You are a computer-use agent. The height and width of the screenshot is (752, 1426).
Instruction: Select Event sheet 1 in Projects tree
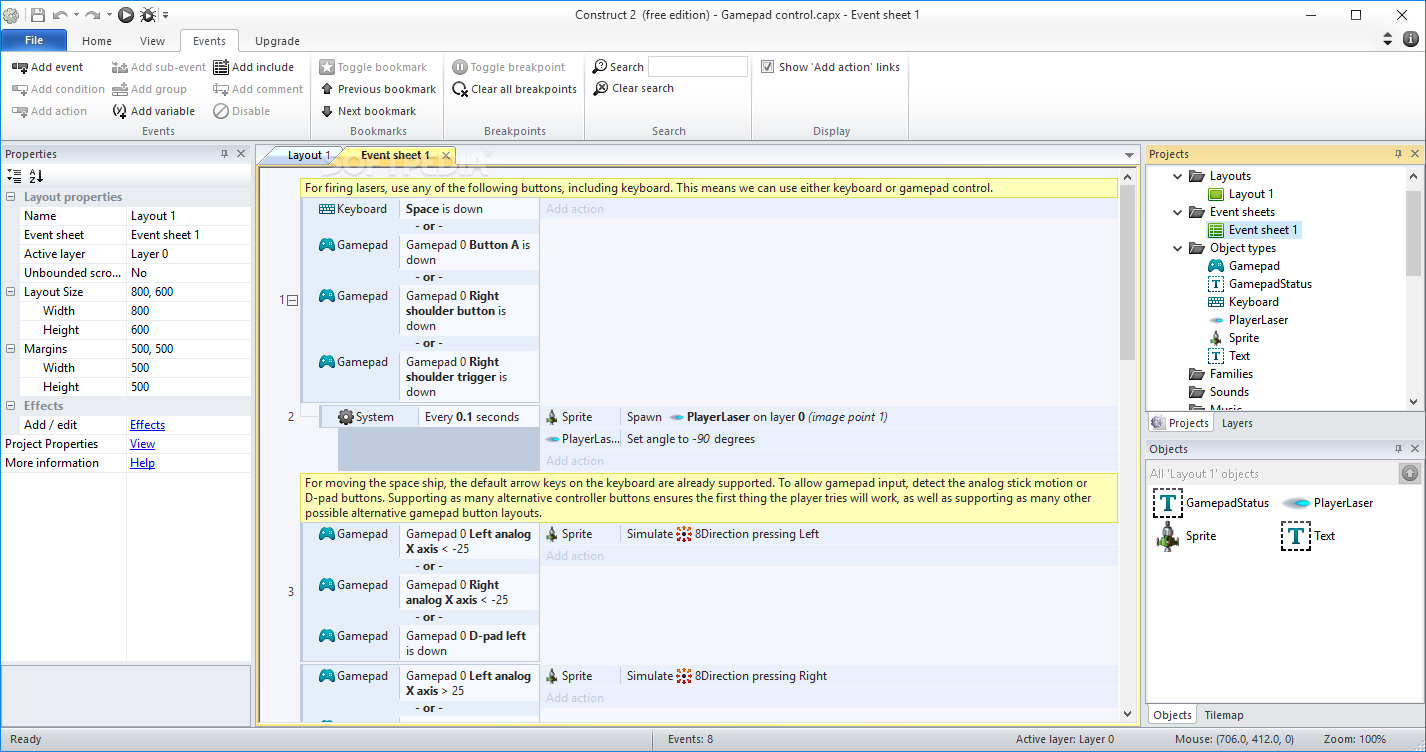[1253, 230]
